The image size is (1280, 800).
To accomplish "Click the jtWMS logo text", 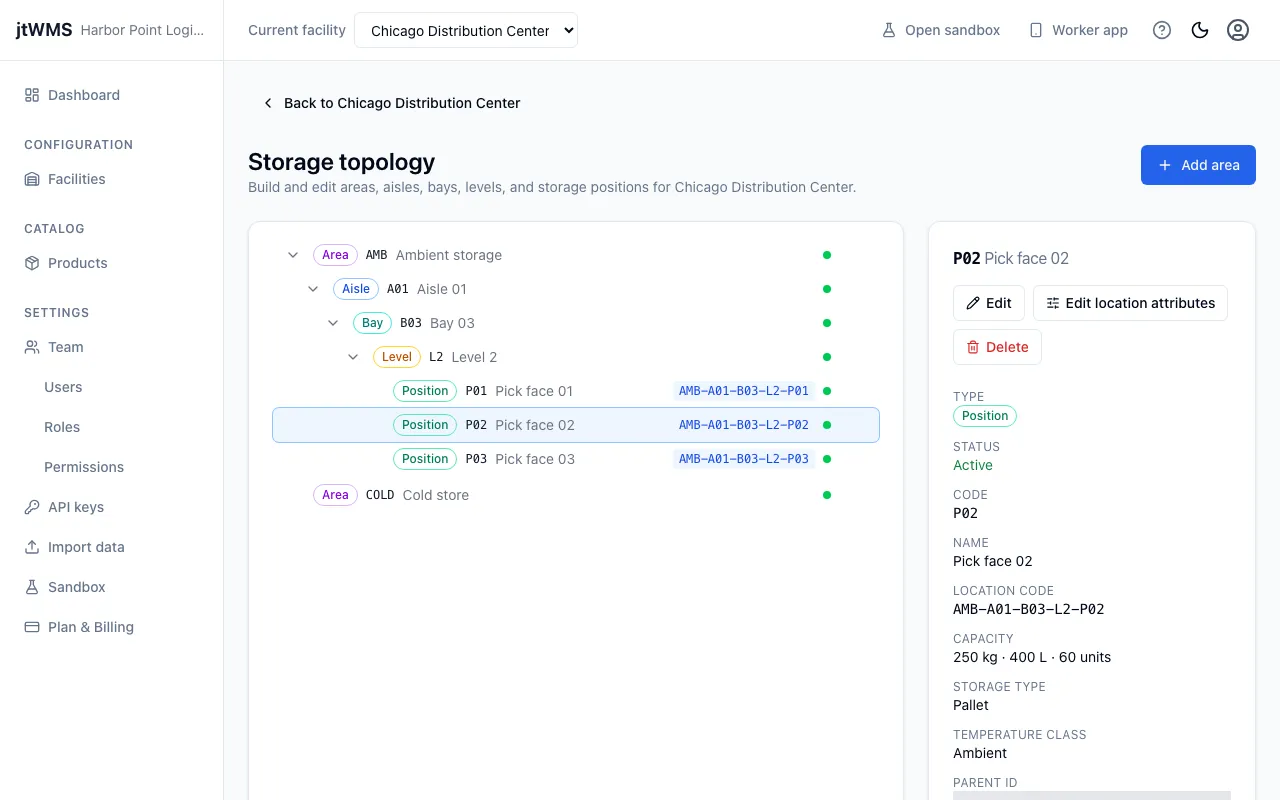I will [x=44, y=30].
